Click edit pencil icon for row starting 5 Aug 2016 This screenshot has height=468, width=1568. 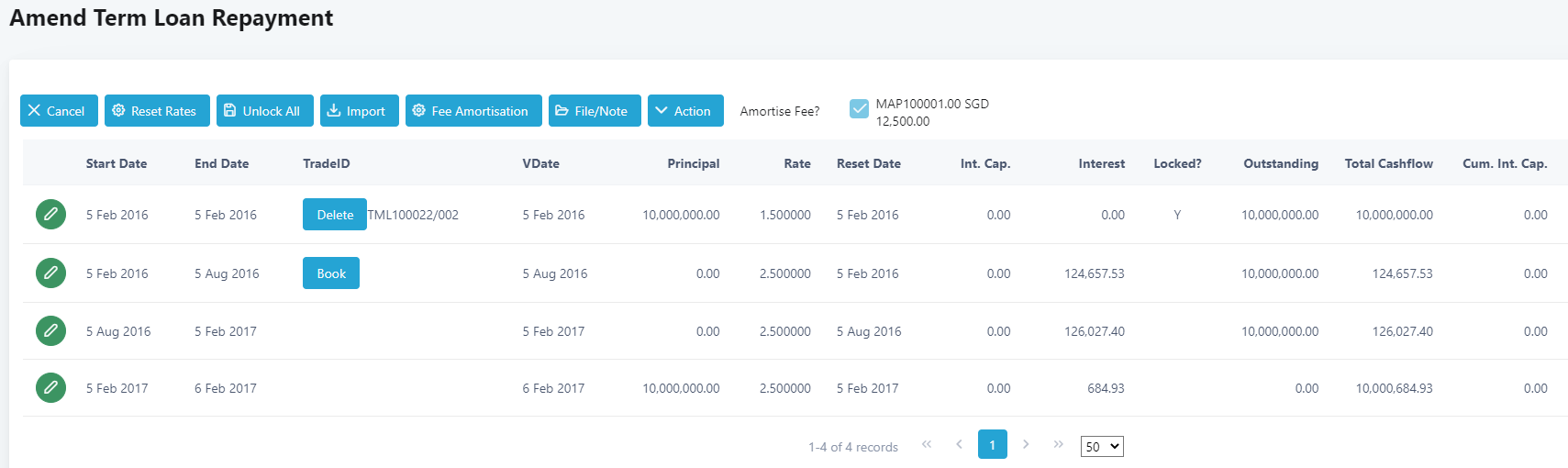pyautogui.click(x=50, y=330)
